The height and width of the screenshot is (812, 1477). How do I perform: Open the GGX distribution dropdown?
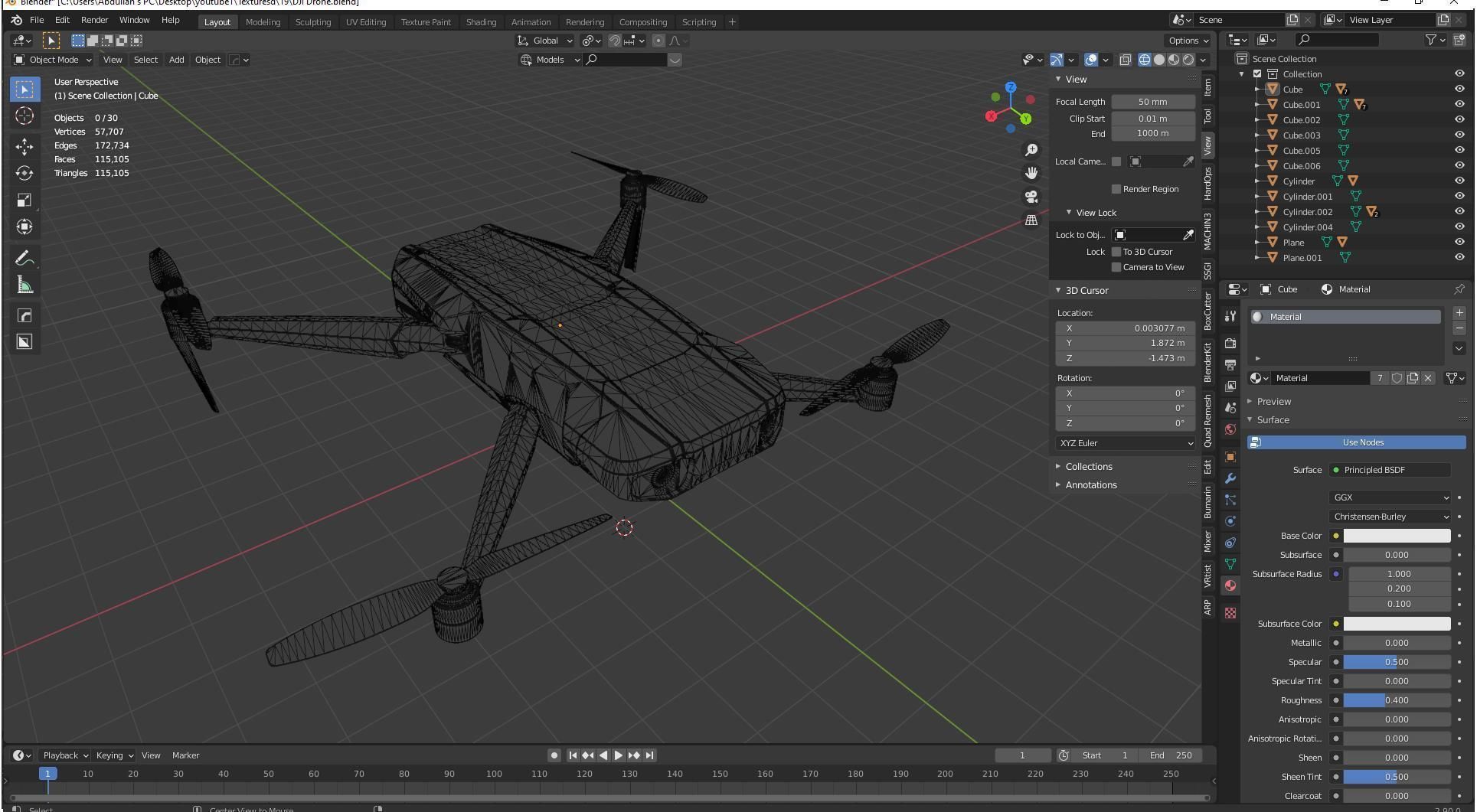pos(1390,497)
